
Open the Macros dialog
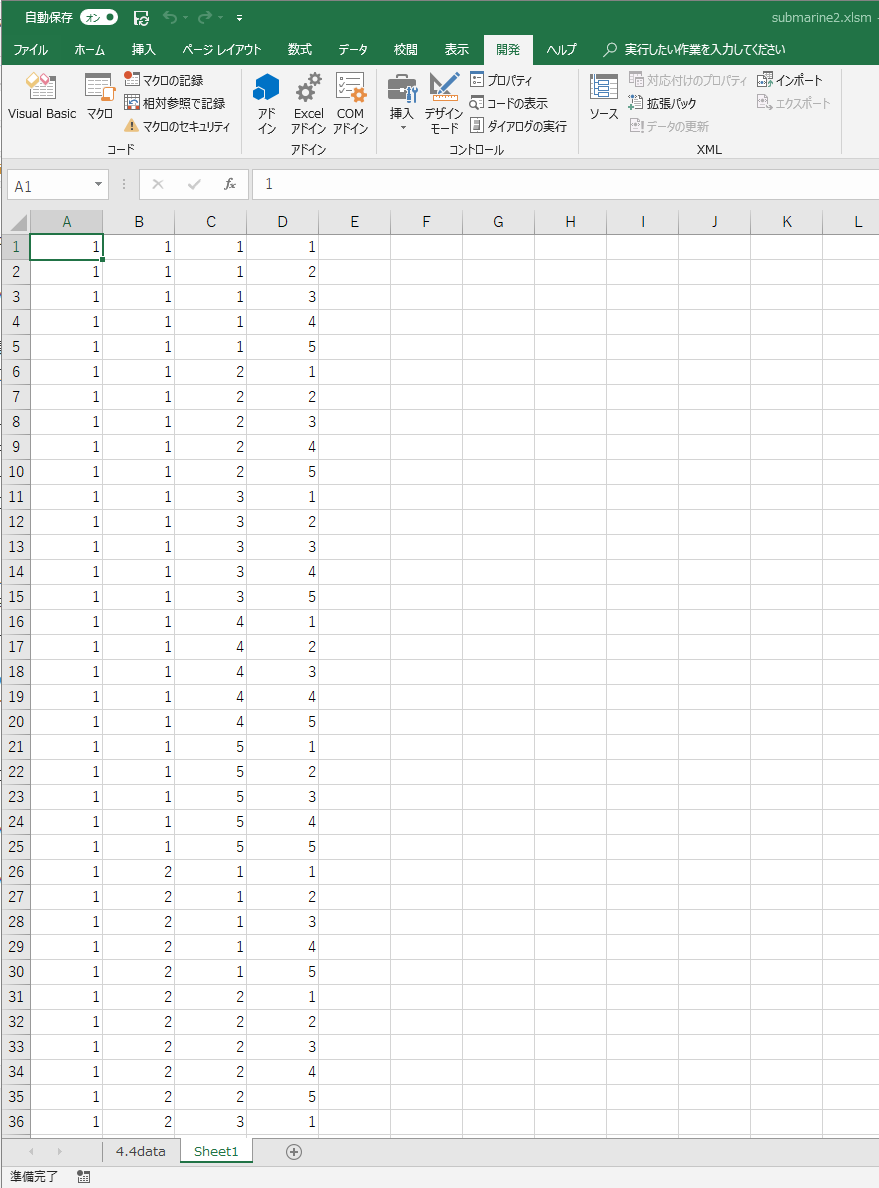(99, 98)
